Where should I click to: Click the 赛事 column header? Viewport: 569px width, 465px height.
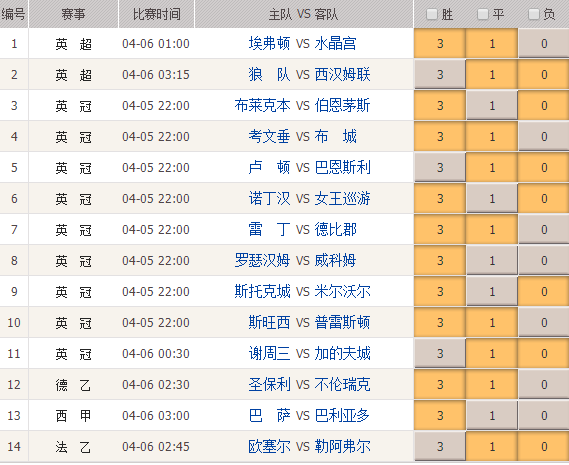[x=73, y=14]
